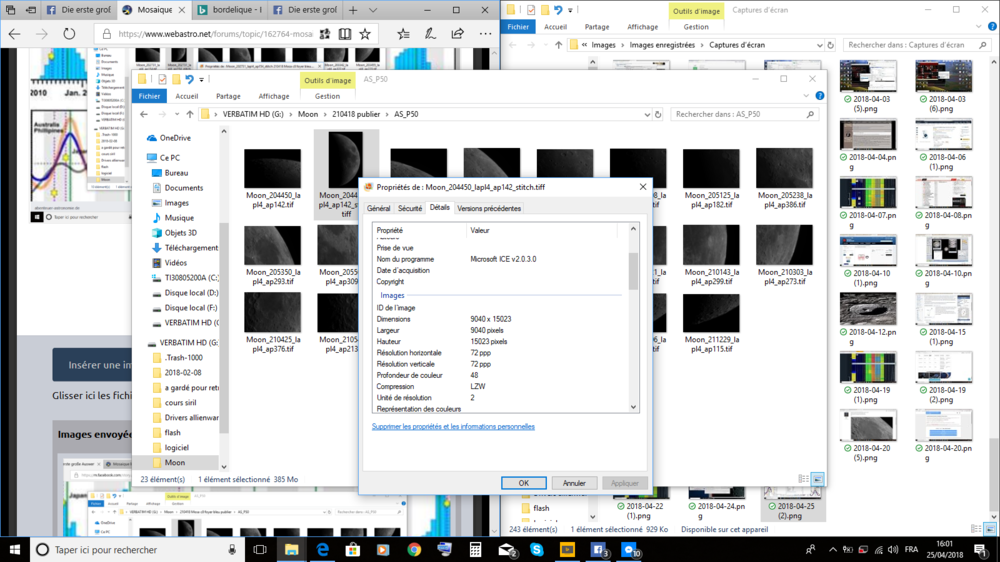Go back in AS_P50 Explorer window

tap(144, 114)
